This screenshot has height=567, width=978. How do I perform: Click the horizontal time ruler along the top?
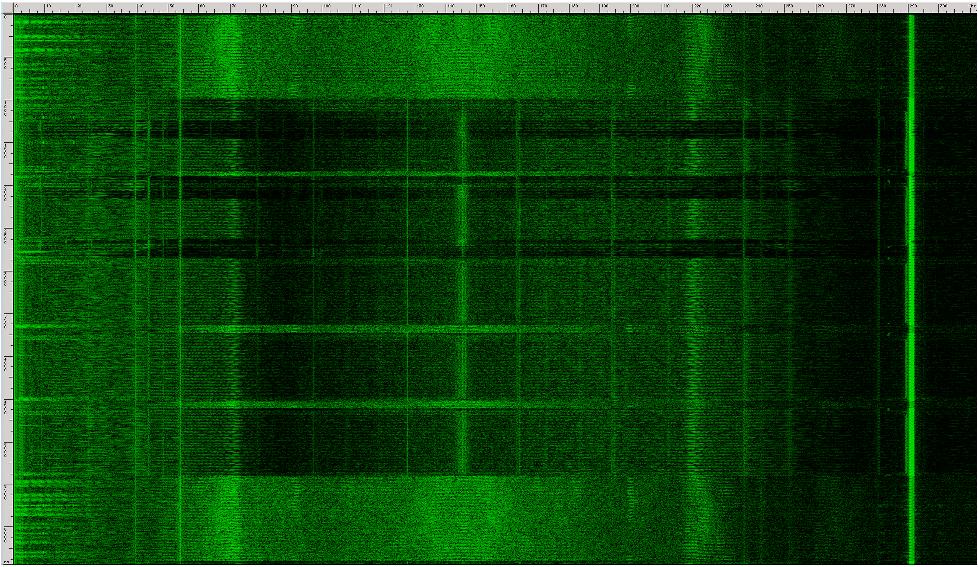point(490,6)
